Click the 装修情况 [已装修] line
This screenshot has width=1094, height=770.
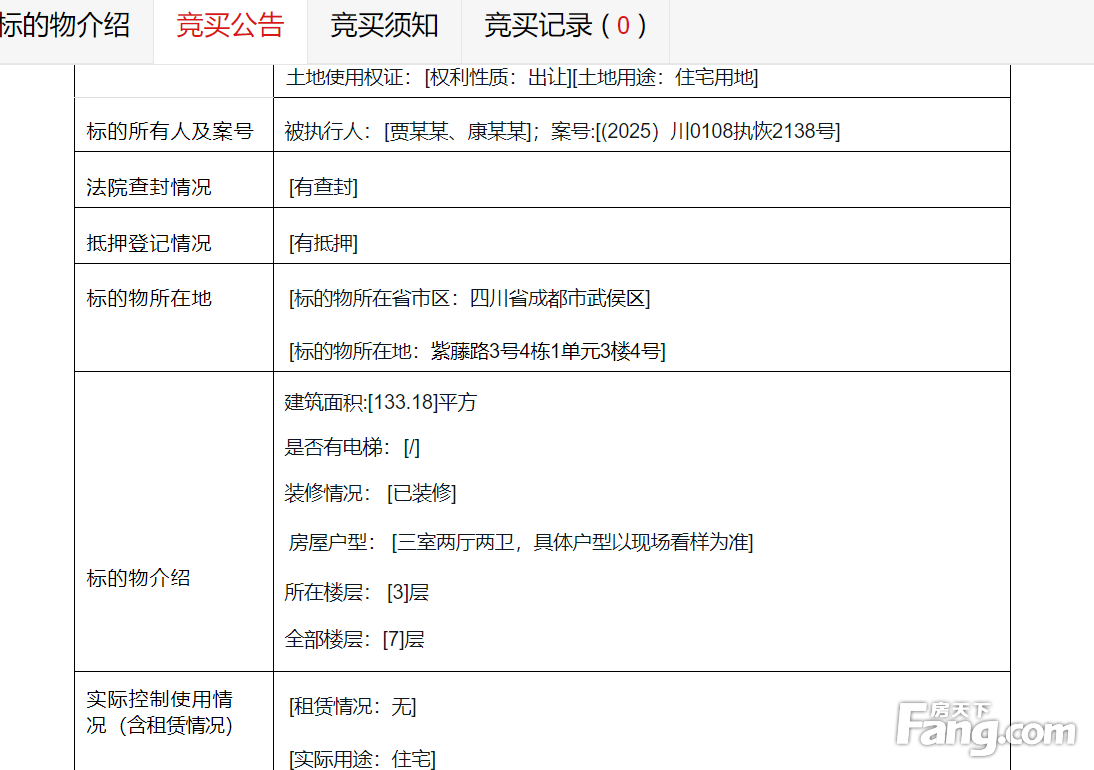coord(370,493)
